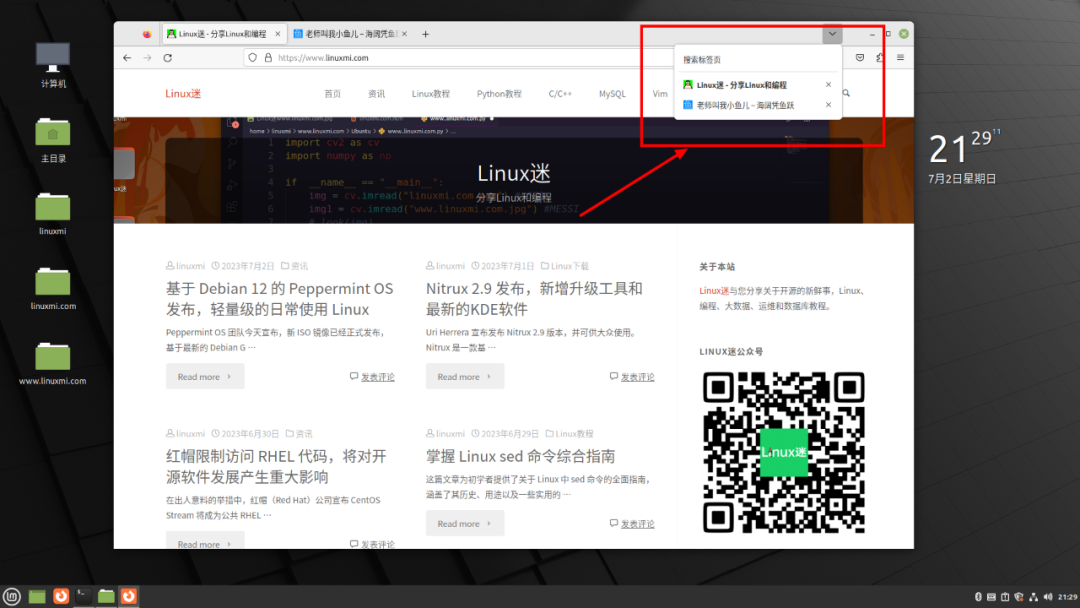Save the page to Pocket
Screen dimensions: 1080x608
pos(860,58)
